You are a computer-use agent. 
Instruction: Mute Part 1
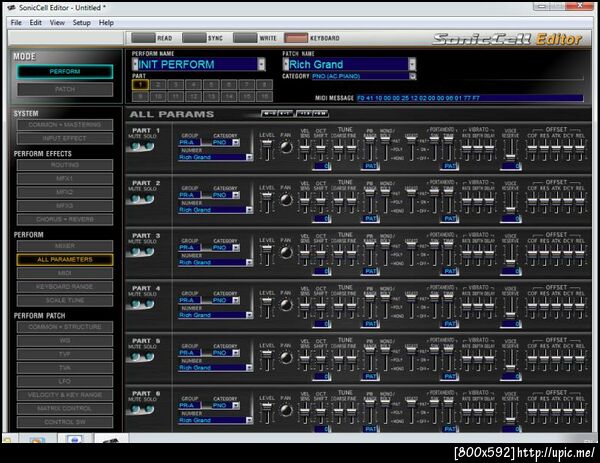135,146
